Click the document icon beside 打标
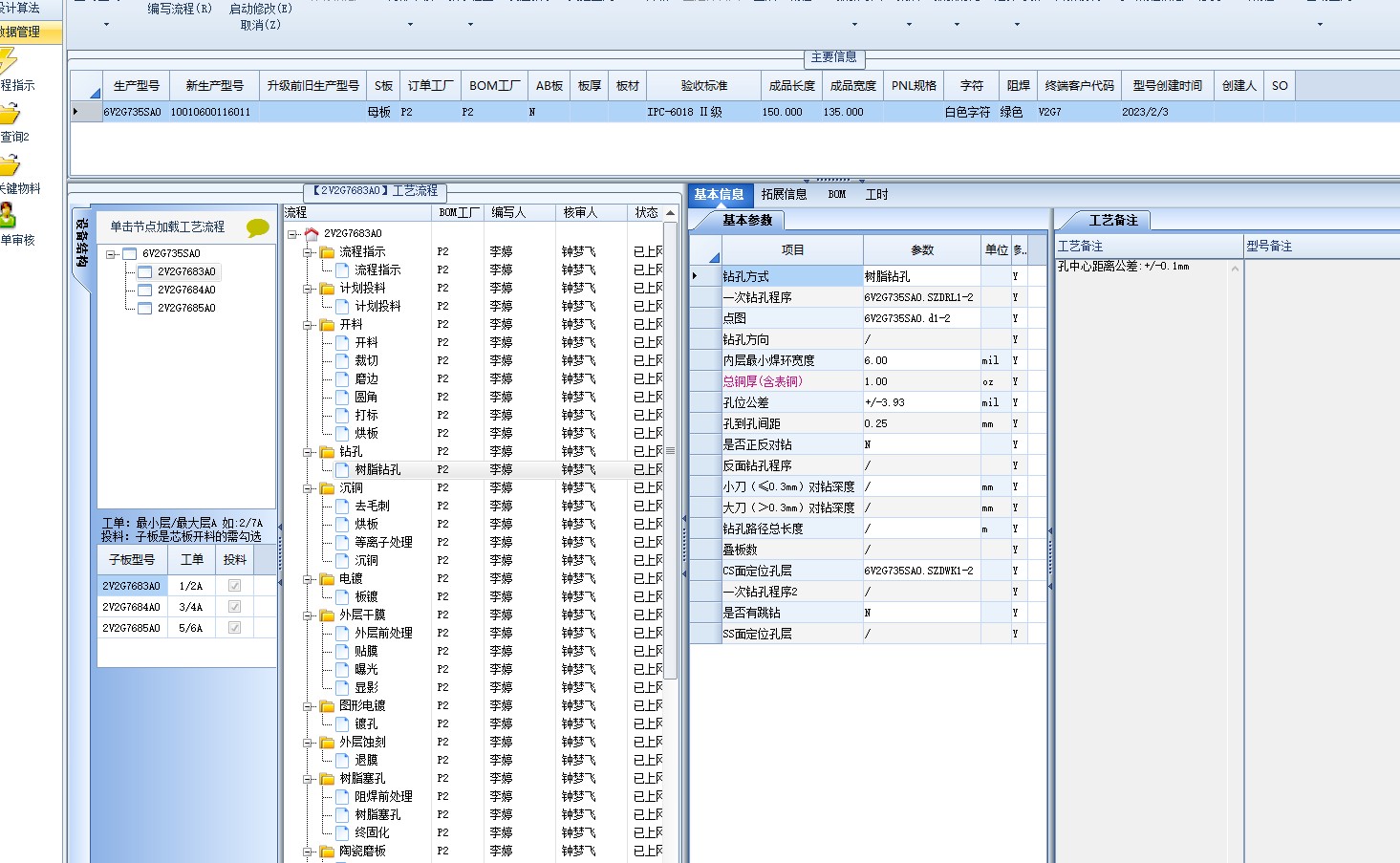 342,415
